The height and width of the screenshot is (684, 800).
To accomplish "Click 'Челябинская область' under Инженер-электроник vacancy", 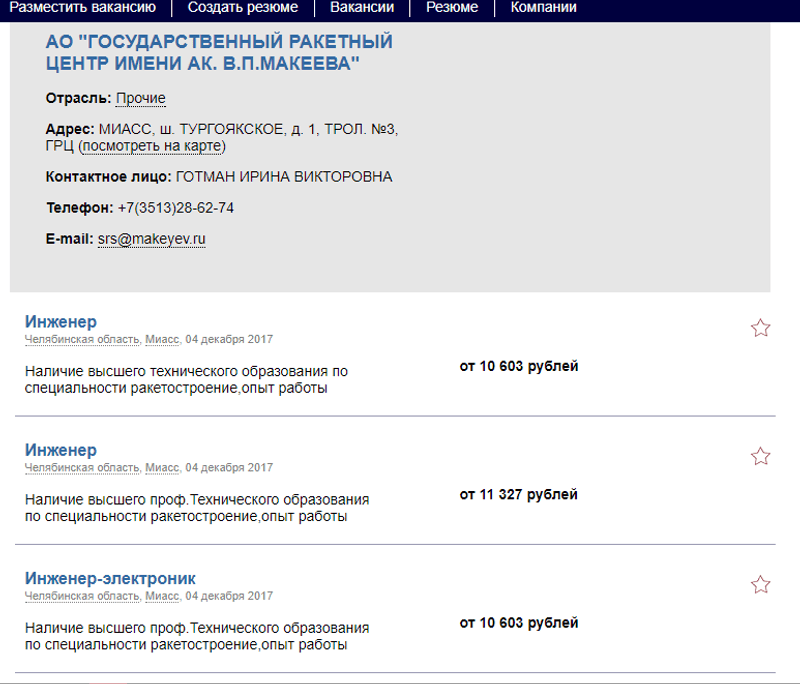I will [82, 596].
